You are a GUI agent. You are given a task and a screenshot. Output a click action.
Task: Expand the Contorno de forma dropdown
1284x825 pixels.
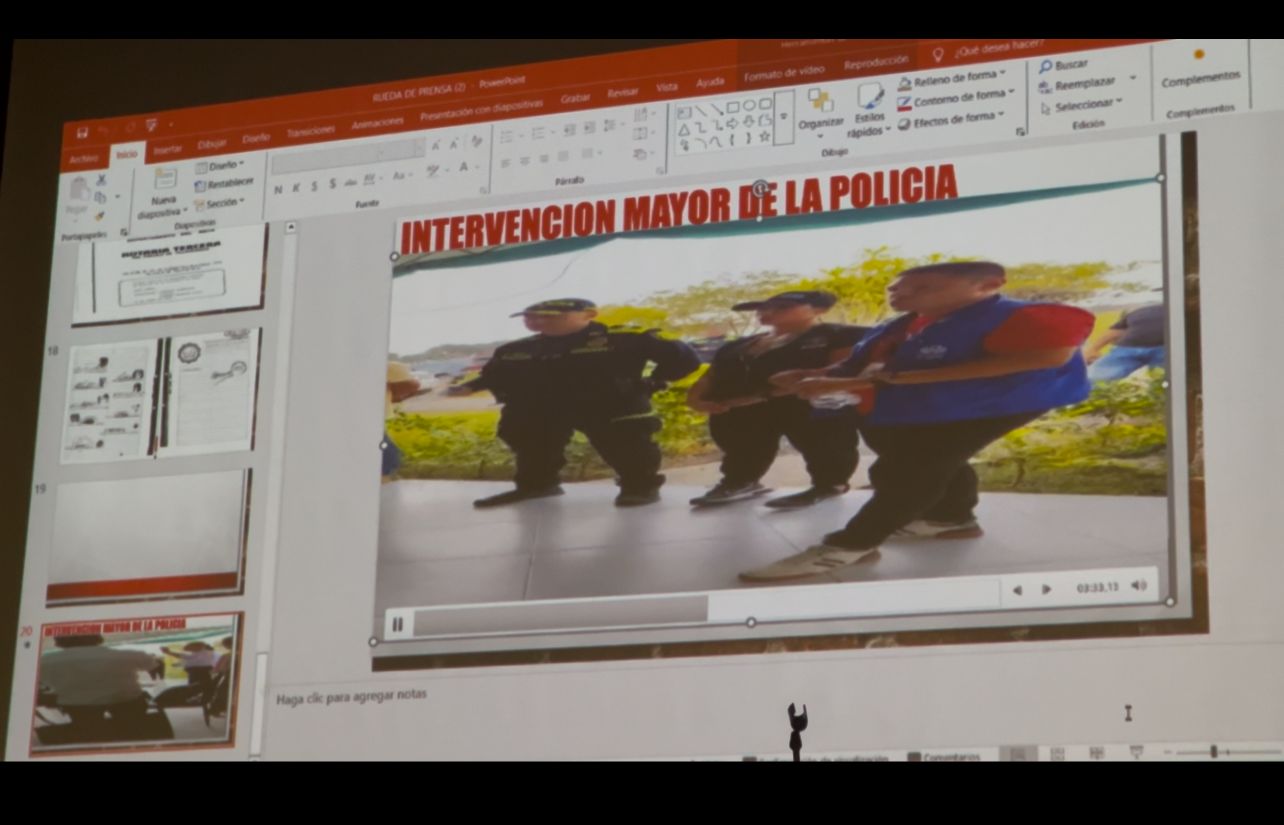(1012, 94)
